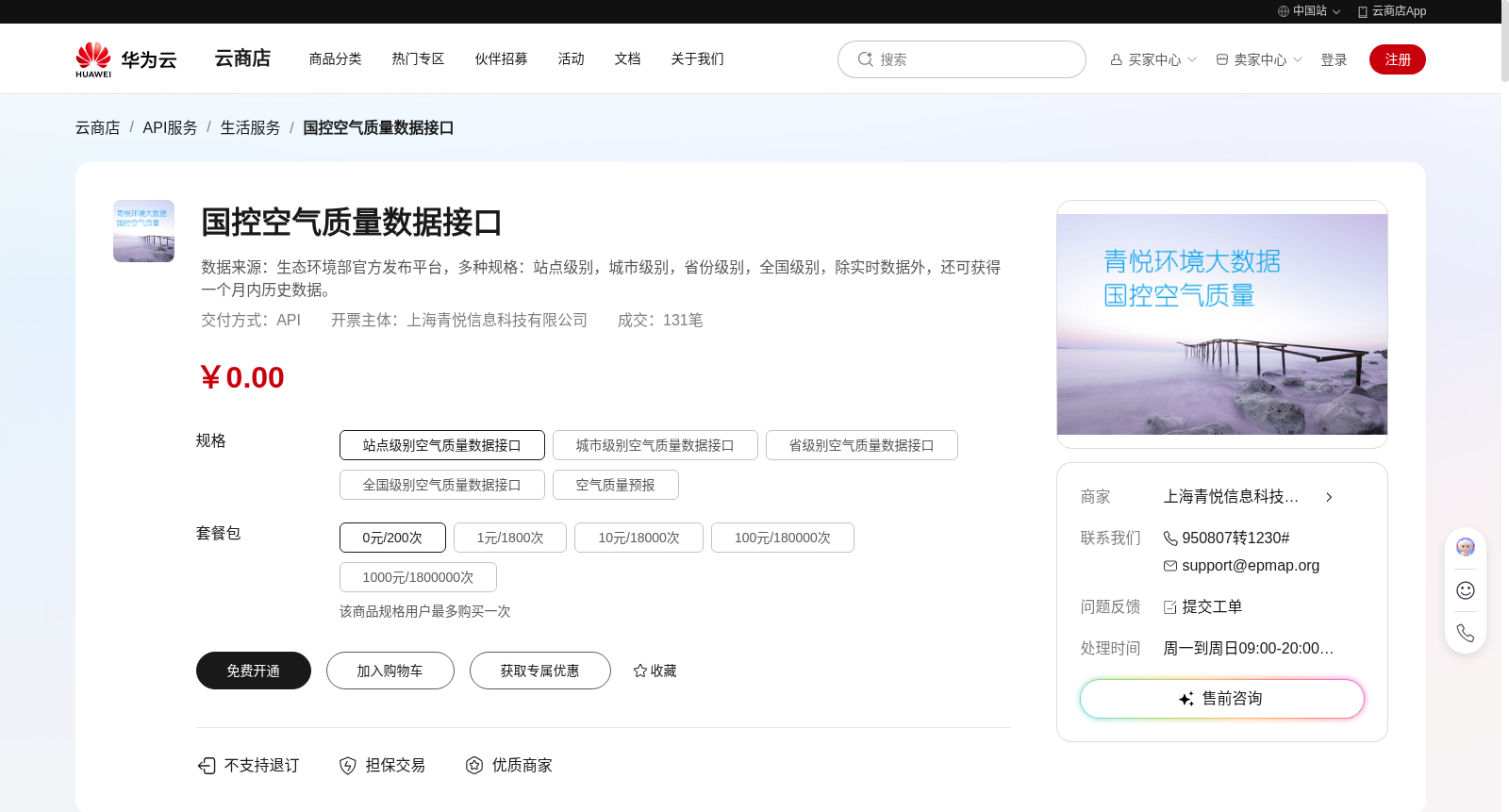
Task: Click the floating phone contact icon
Action: pos(1466,633)
